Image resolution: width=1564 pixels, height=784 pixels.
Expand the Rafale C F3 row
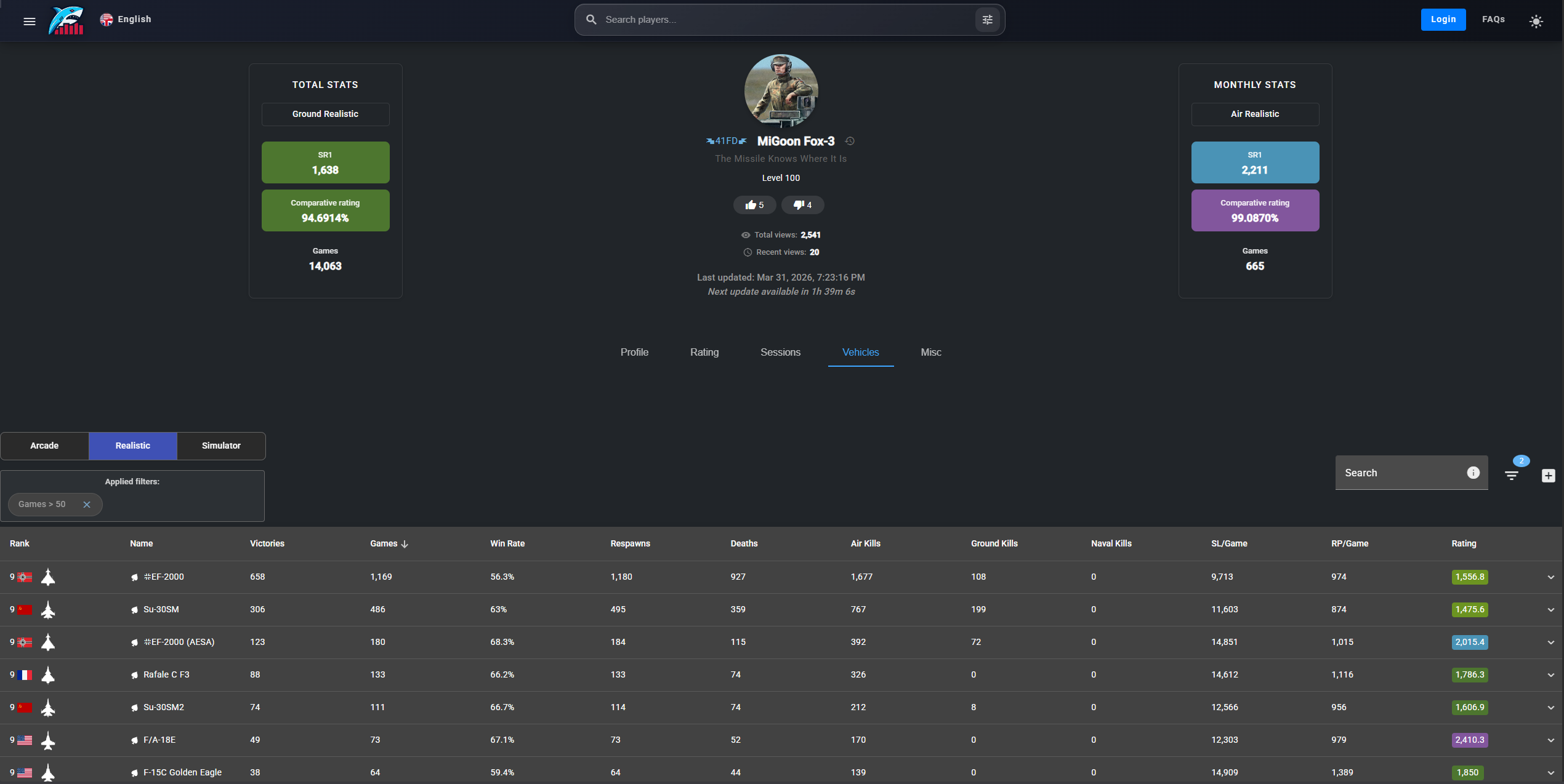click(x=1550, y=675)
